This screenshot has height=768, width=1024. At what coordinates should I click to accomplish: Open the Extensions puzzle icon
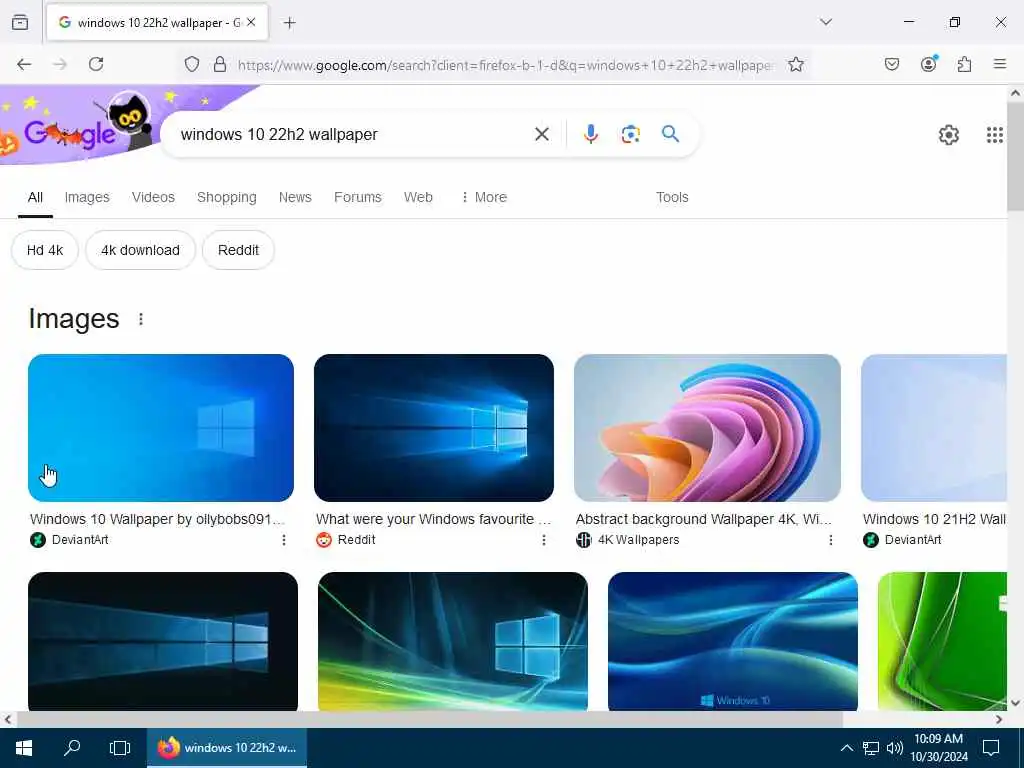965,64
